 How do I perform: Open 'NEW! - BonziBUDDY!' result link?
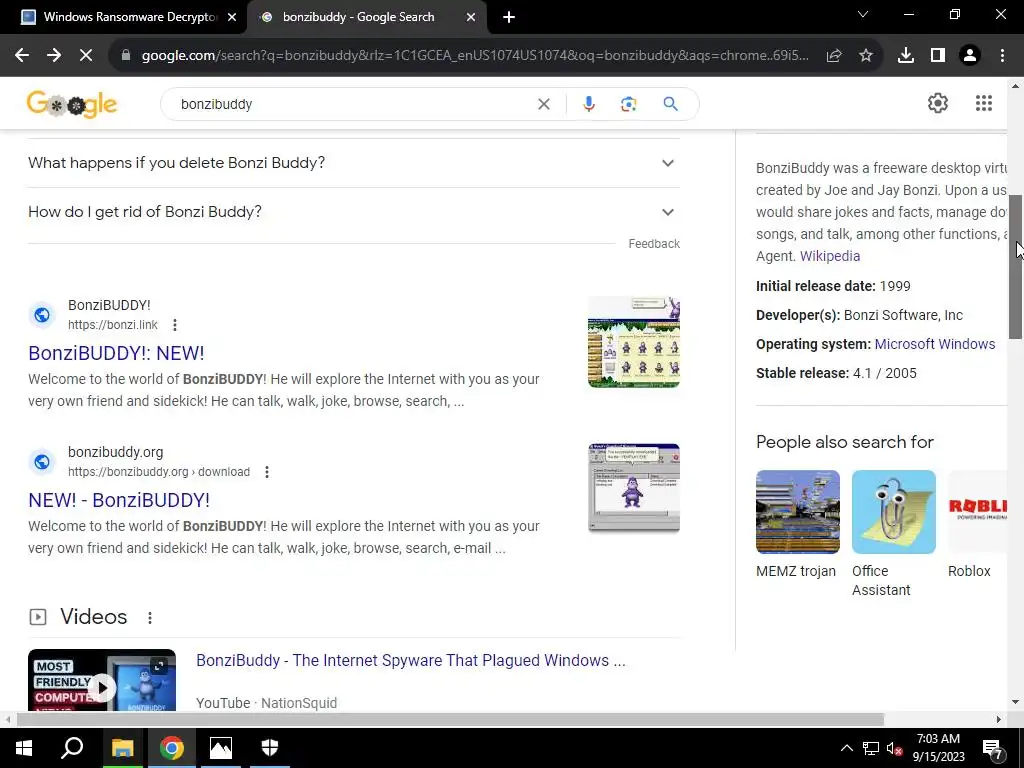pos(119,500)
